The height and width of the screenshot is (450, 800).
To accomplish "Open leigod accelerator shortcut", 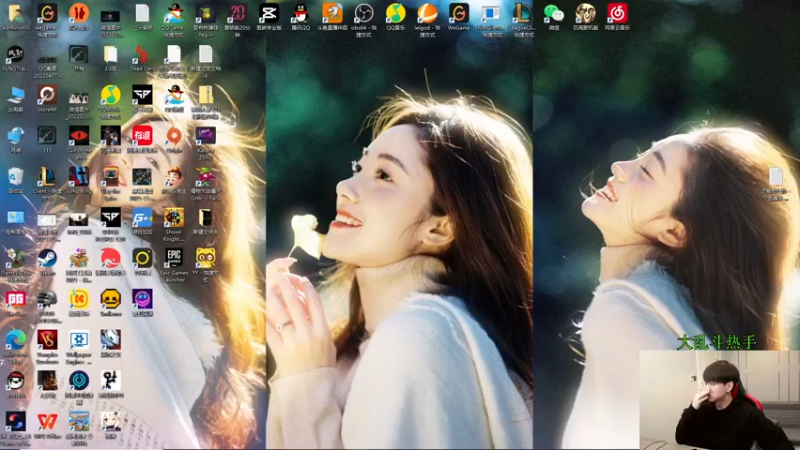I will coord(427,13).
